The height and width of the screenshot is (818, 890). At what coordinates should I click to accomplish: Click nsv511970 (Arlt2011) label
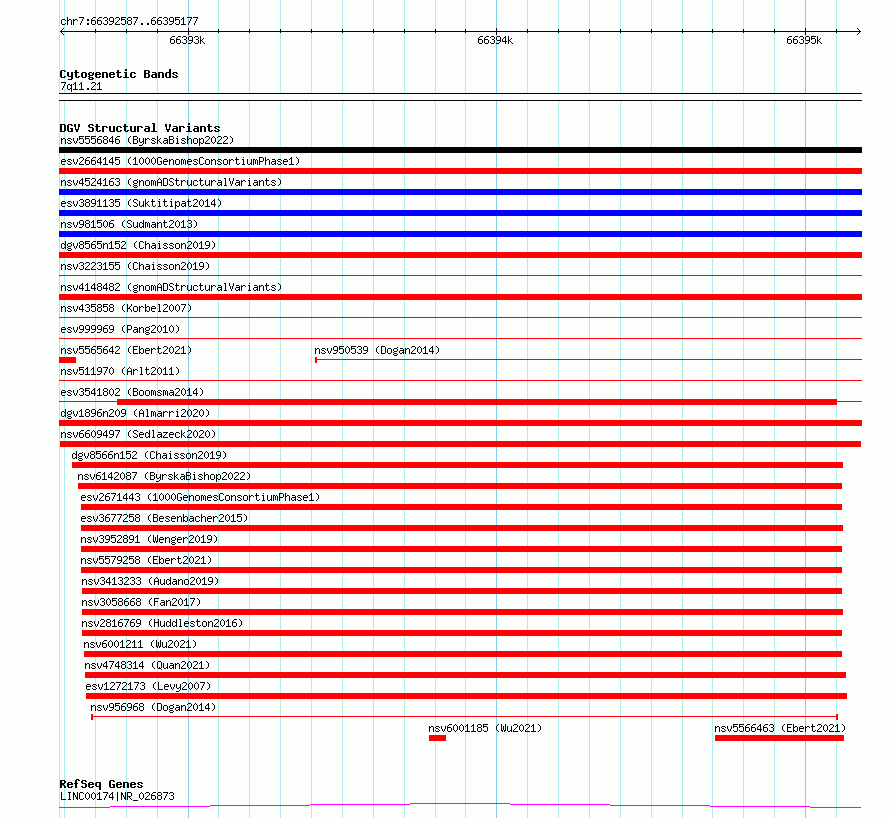(120, 371)
